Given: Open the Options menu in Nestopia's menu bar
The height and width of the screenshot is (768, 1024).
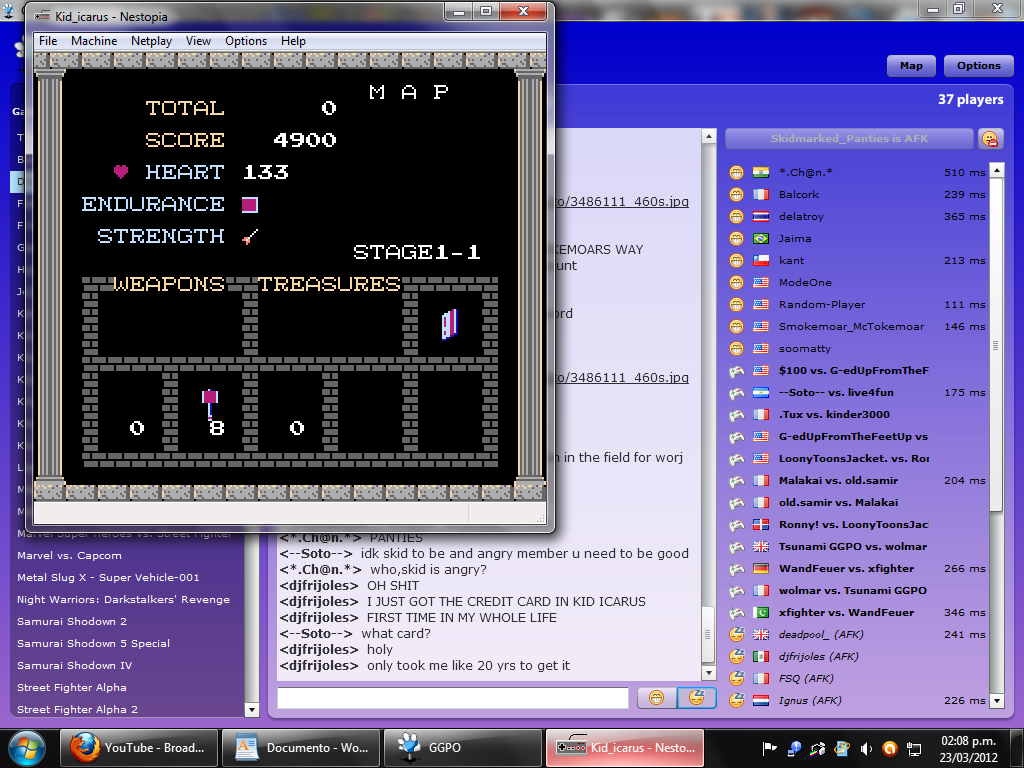Looking at the screenshot, I should (x=246, y=40).
